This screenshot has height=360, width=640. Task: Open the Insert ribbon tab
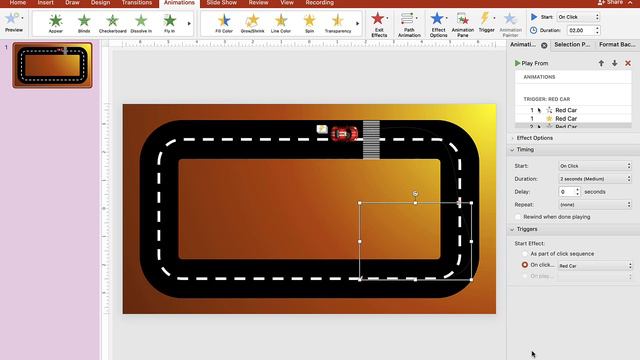tap(45, 3)
